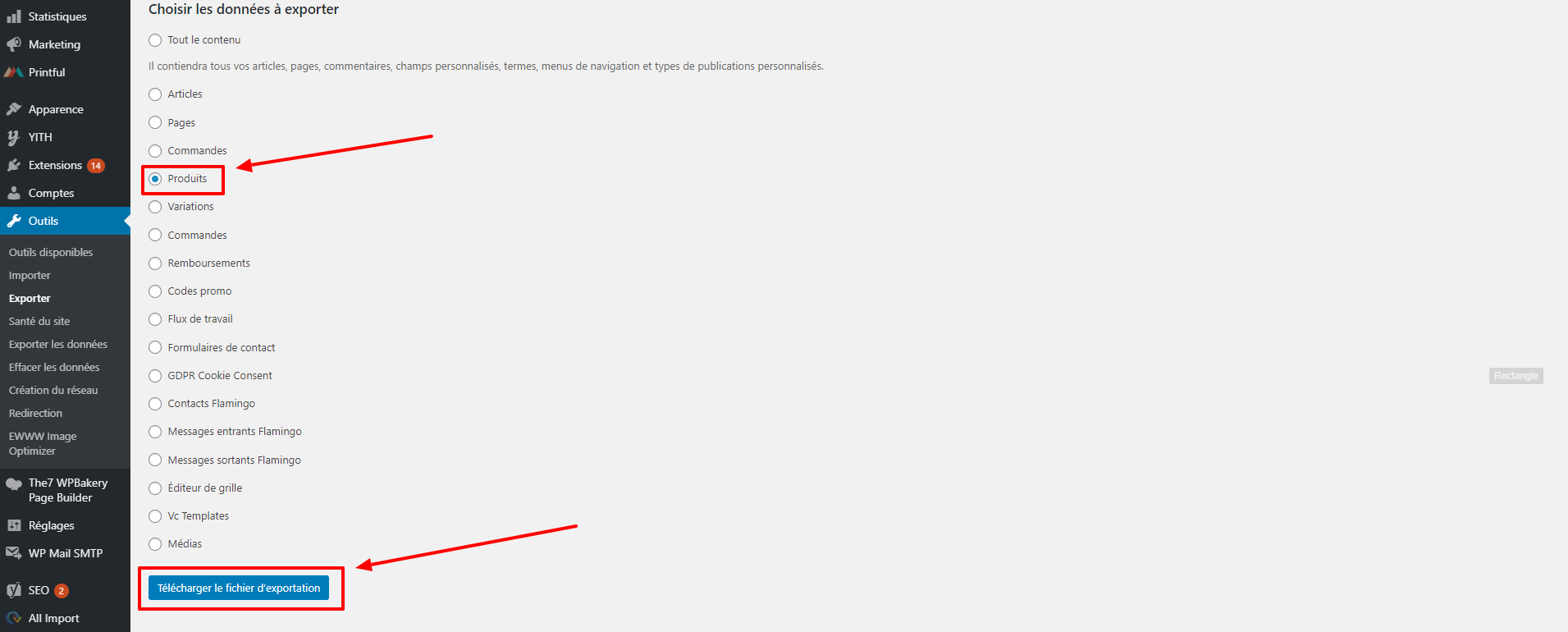The width and height of the screenshot is (1568, 632).
Task: Open Statistiques via its bar chart icon
Action: (14, 16)
